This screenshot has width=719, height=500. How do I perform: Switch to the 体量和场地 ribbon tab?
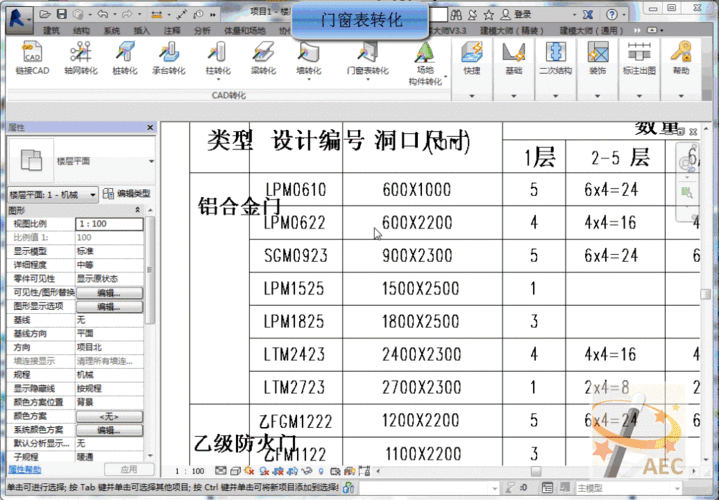pos(244,31)
